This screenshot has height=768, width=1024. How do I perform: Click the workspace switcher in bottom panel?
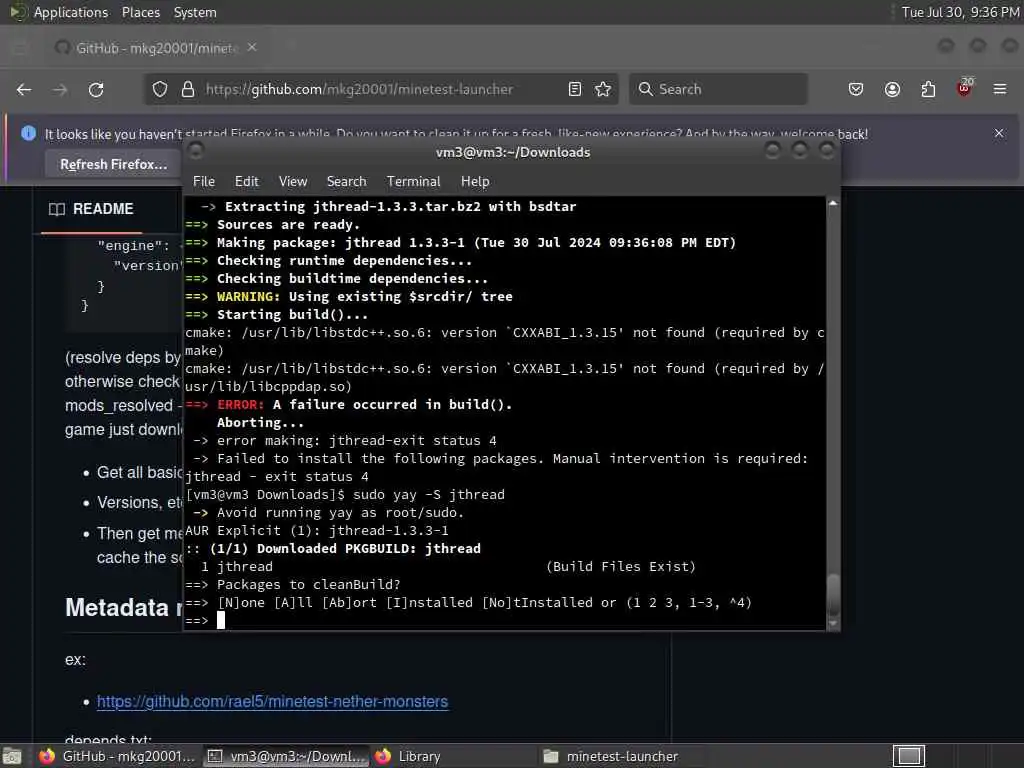(x=909, y=756)
